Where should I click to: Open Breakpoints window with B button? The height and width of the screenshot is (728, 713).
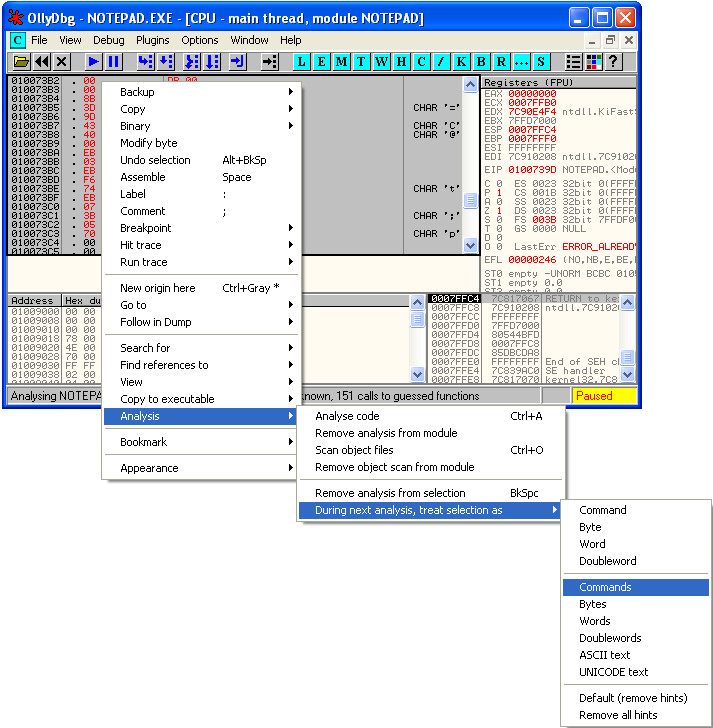point(481,61)
